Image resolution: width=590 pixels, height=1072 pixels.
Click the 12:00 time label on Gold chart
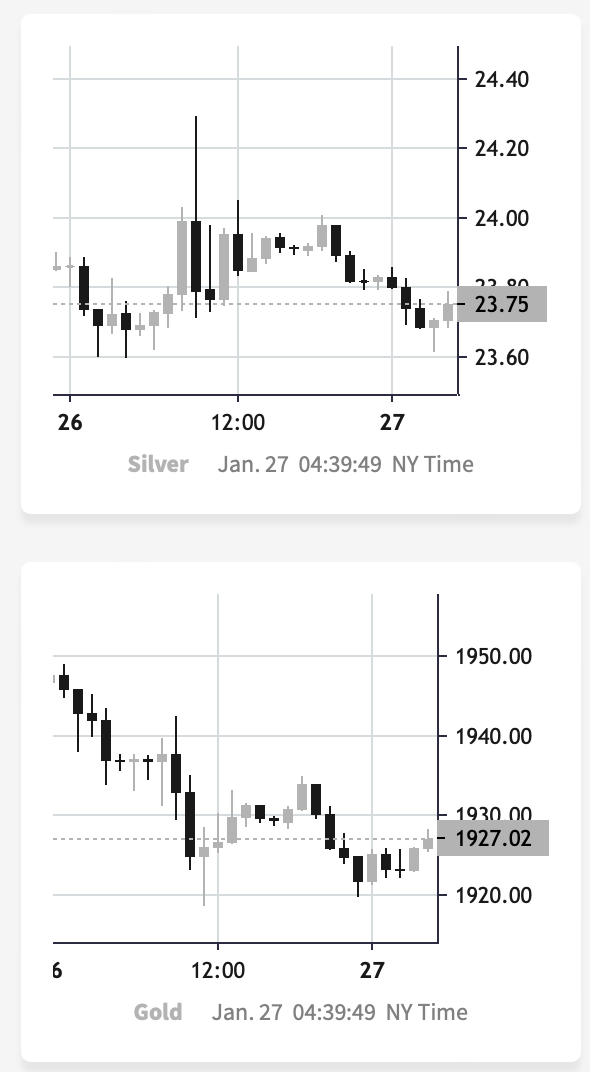218,970
